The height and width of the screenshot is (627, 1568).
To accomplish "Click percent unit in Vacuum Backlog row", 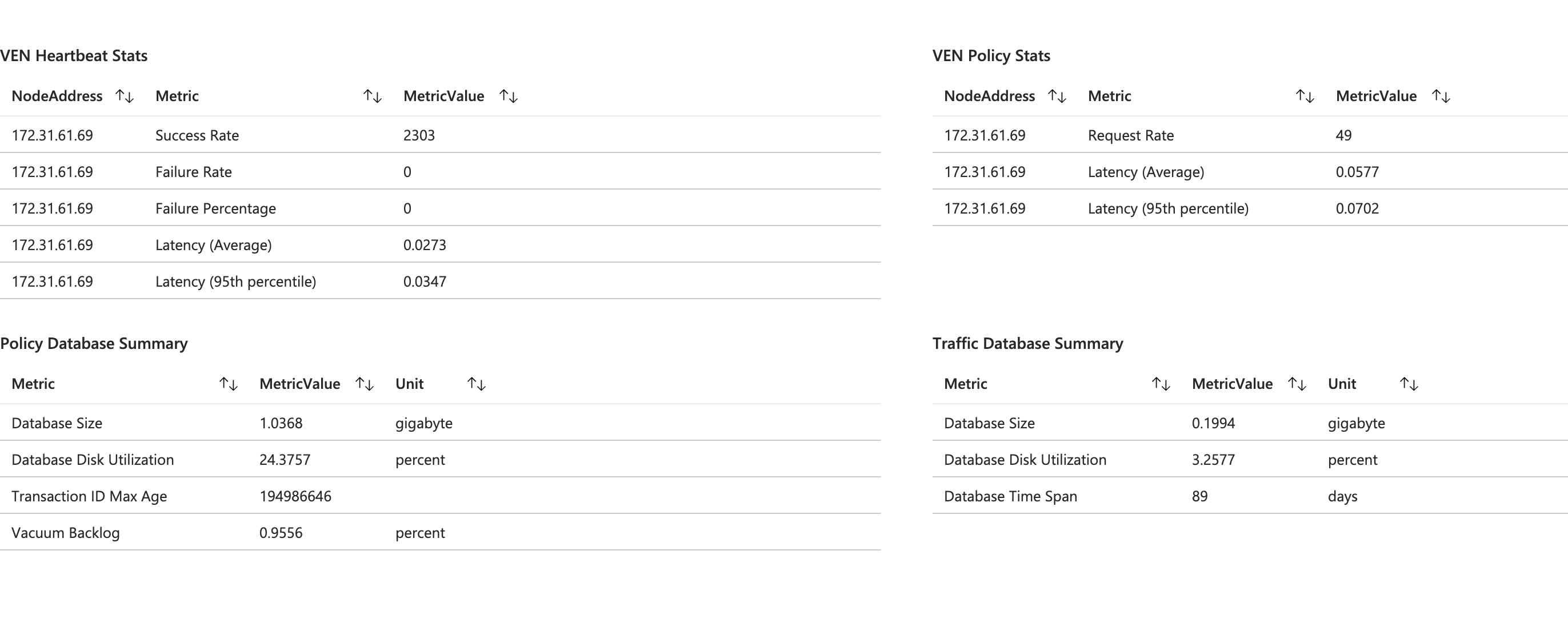I will tap(420, 533).
